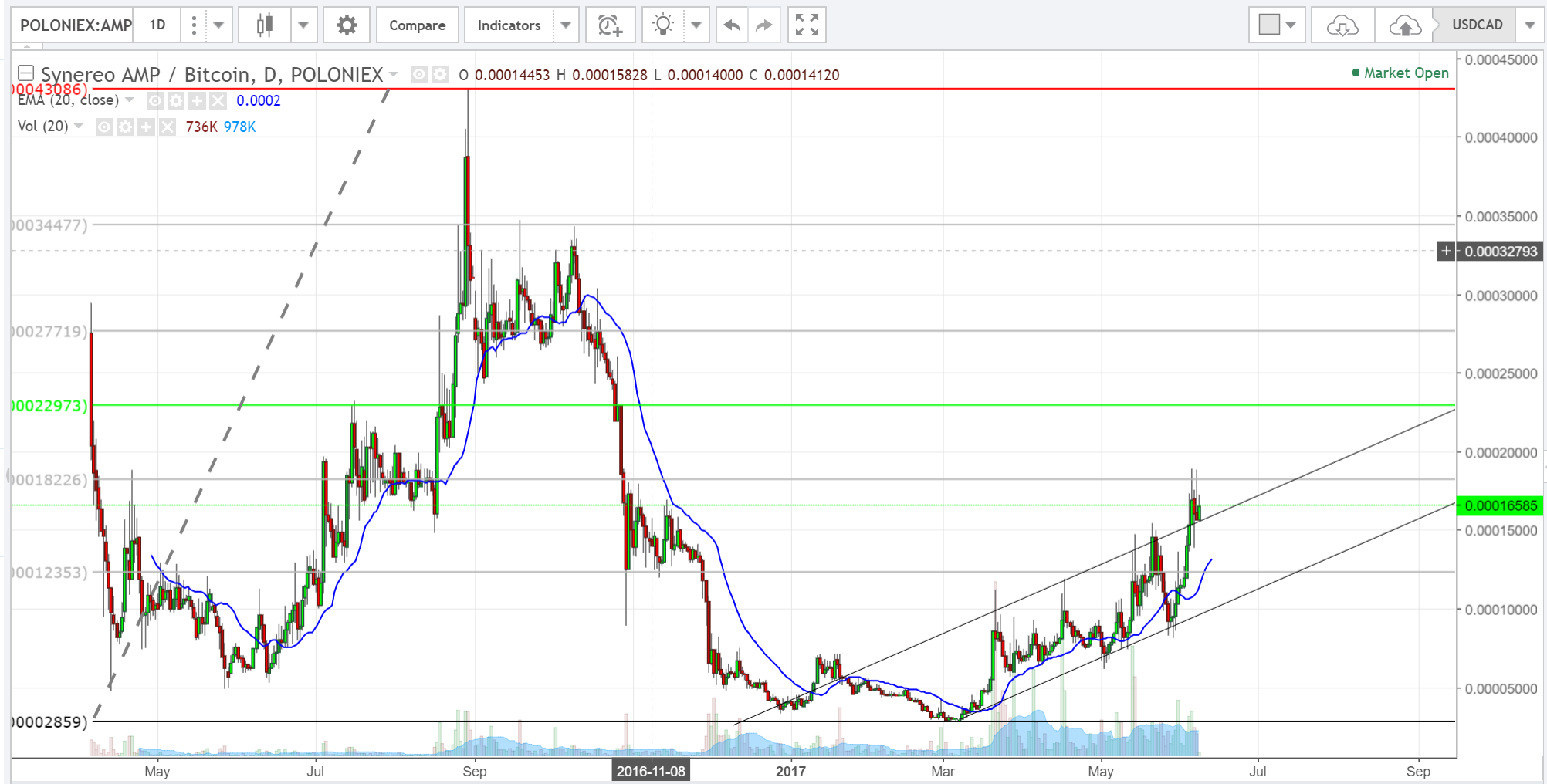
Task: Select the candlestick chart style icon
Action: click(x=265, y=25)
